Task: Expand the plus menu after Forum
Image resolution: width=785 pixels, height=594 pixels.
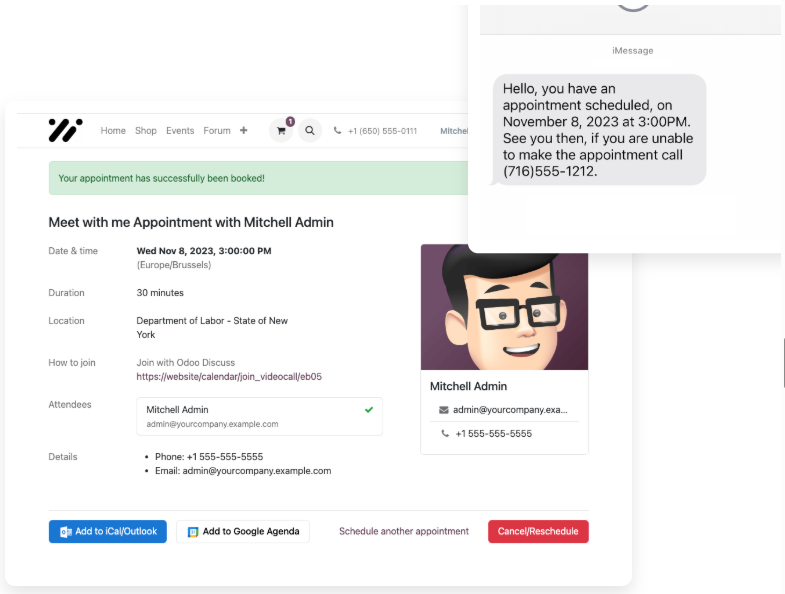Action: (243, 130)
